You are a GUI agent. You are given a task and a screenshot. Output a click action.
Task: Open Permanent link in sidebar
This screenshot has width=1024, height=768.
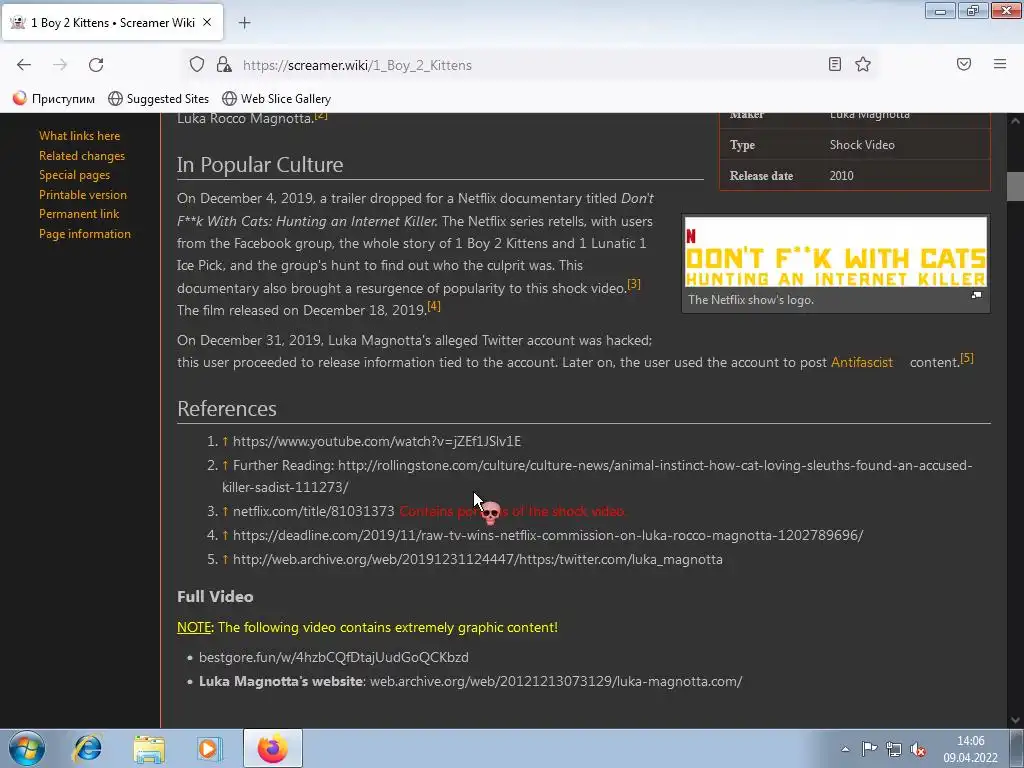(x=79, y=214)
